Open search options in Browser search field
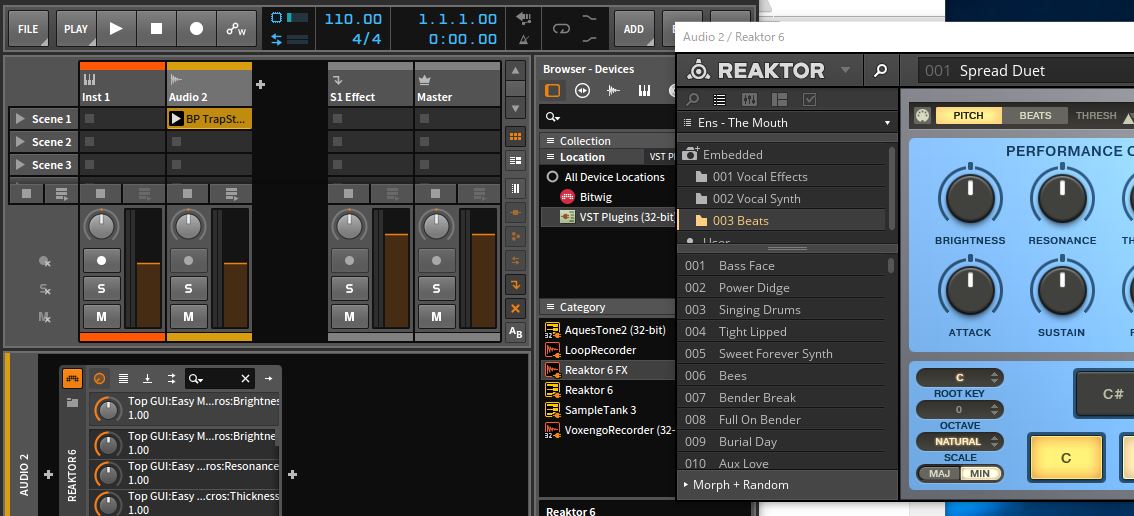The height and width of the screenshot is (516, 1134). point(553,117)
